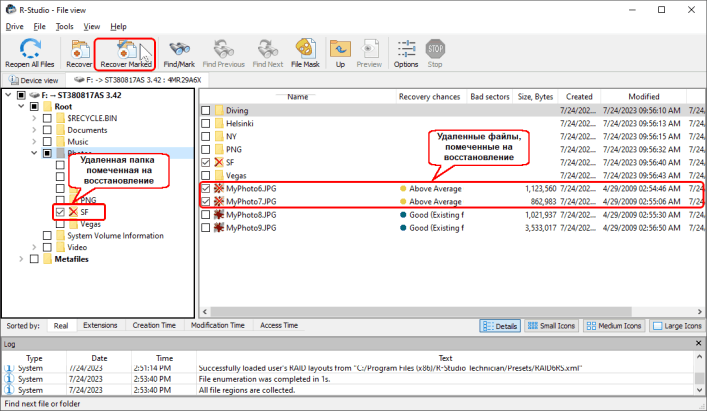Expand the Documents tree node
Viewport: 707px width, 411px height.
[x=34, y=130]
